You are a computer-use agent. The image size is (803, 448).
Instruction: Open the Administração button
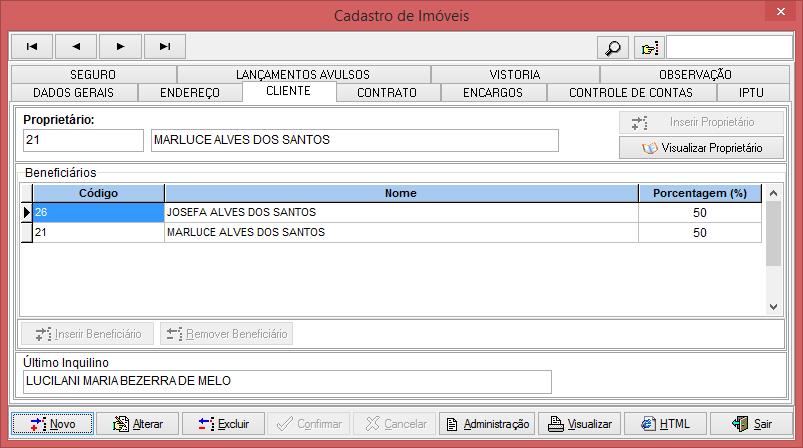[x=487, y=424]
